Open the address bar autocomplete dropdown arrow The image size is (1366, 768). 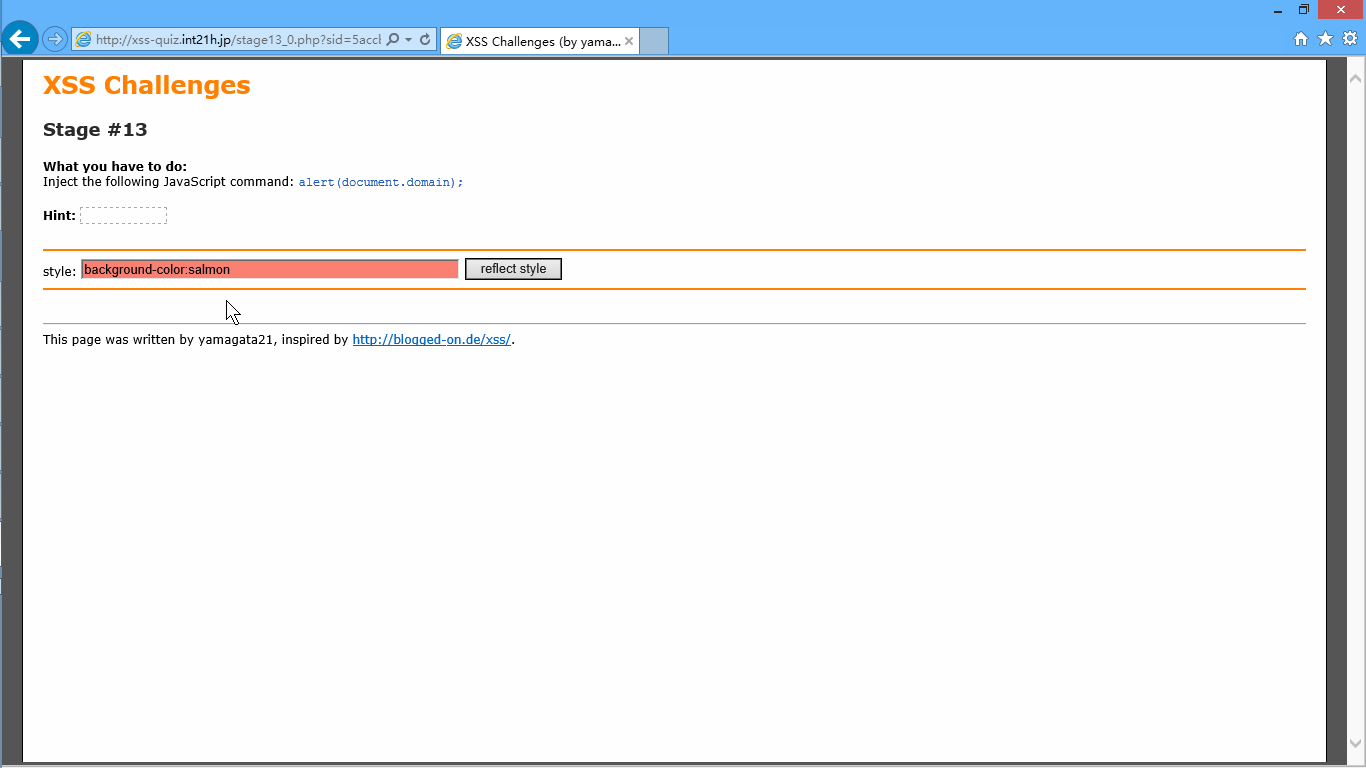pos(408,40)
